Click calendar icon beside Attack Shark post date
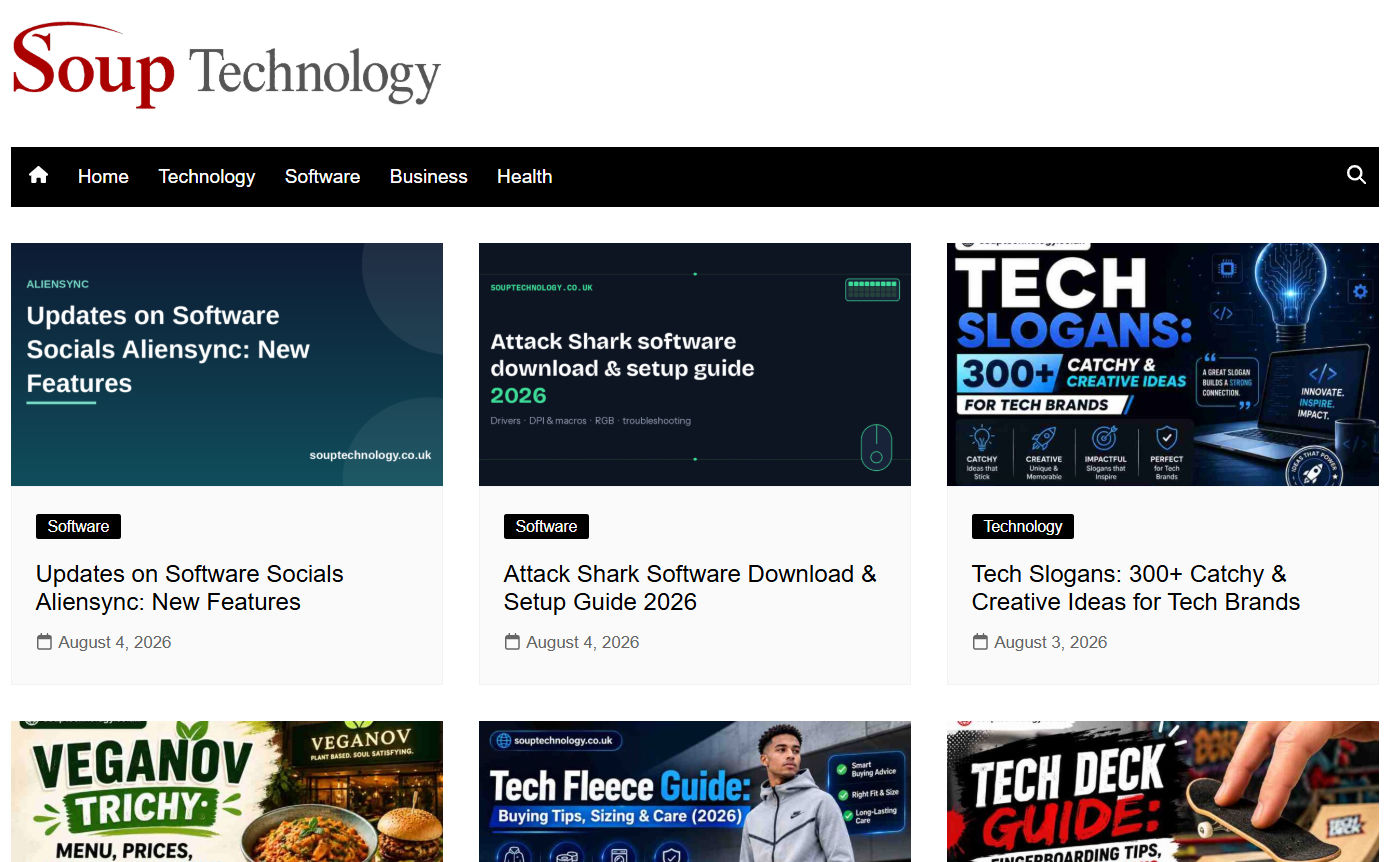Image resolution: width=1389 pixels, height=862 pixels. [x=512, y=642]
